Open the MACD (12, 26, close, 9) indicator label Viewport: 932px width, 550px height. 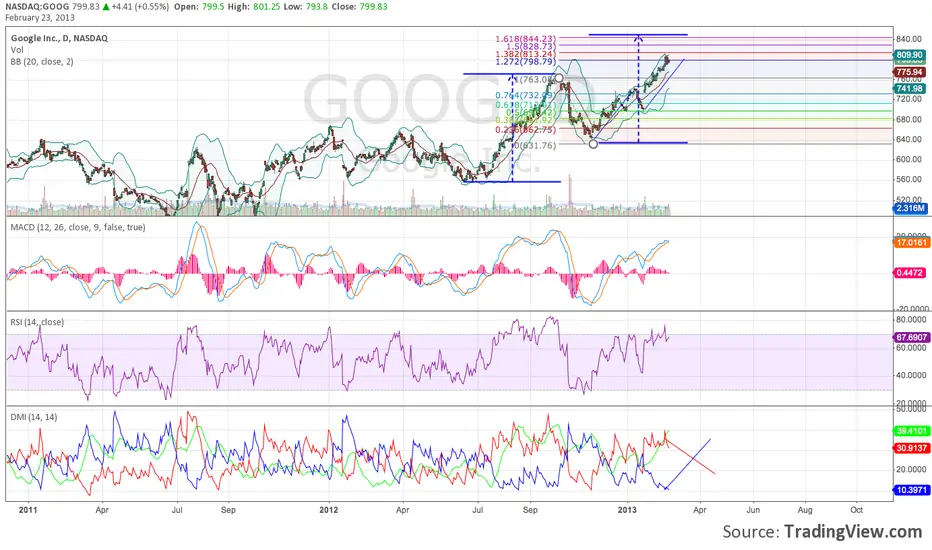click(78, 227)
